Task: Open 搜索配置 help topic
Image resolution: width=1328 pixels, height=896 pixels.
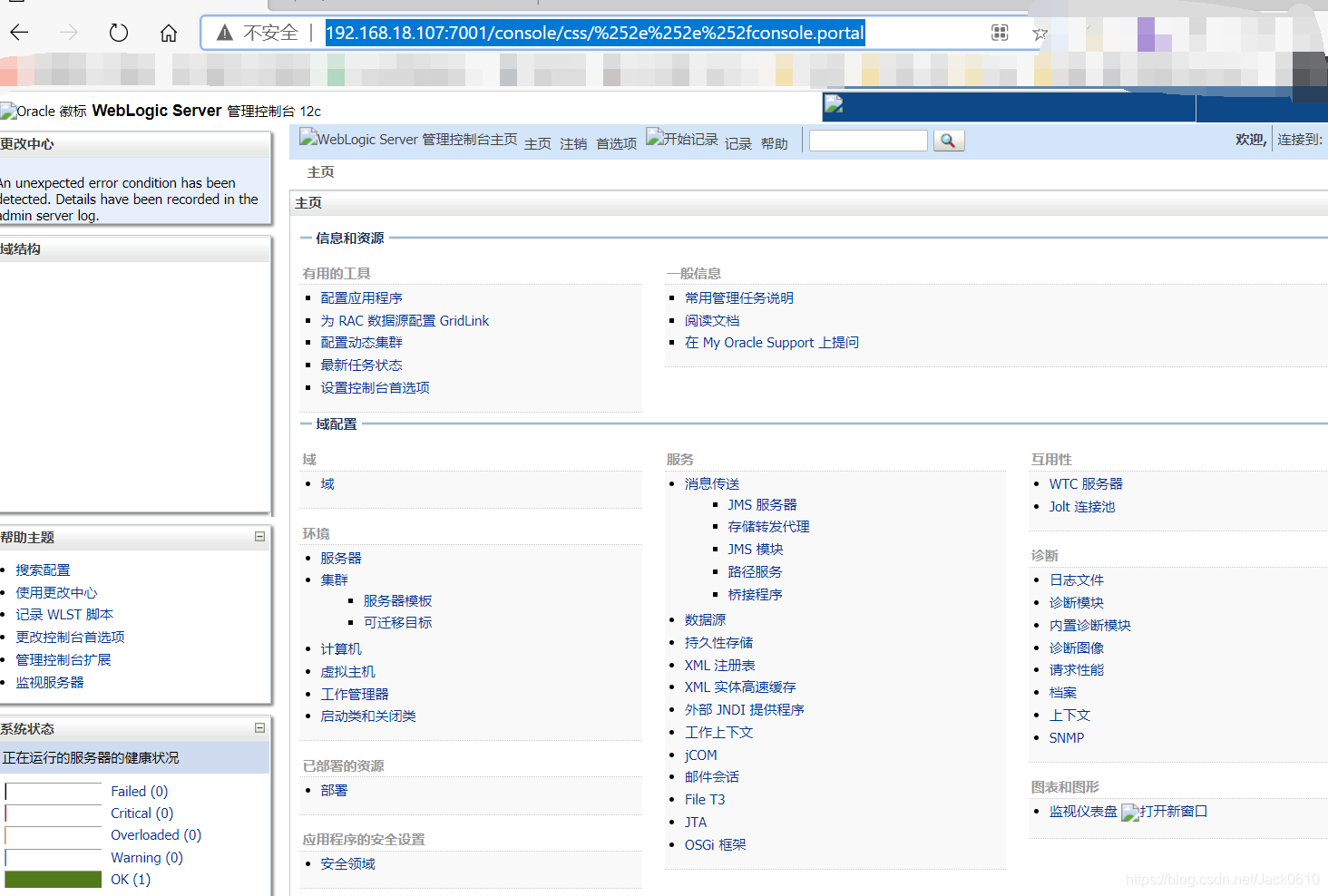Action: pyautogui.click(x=43, y=570)
